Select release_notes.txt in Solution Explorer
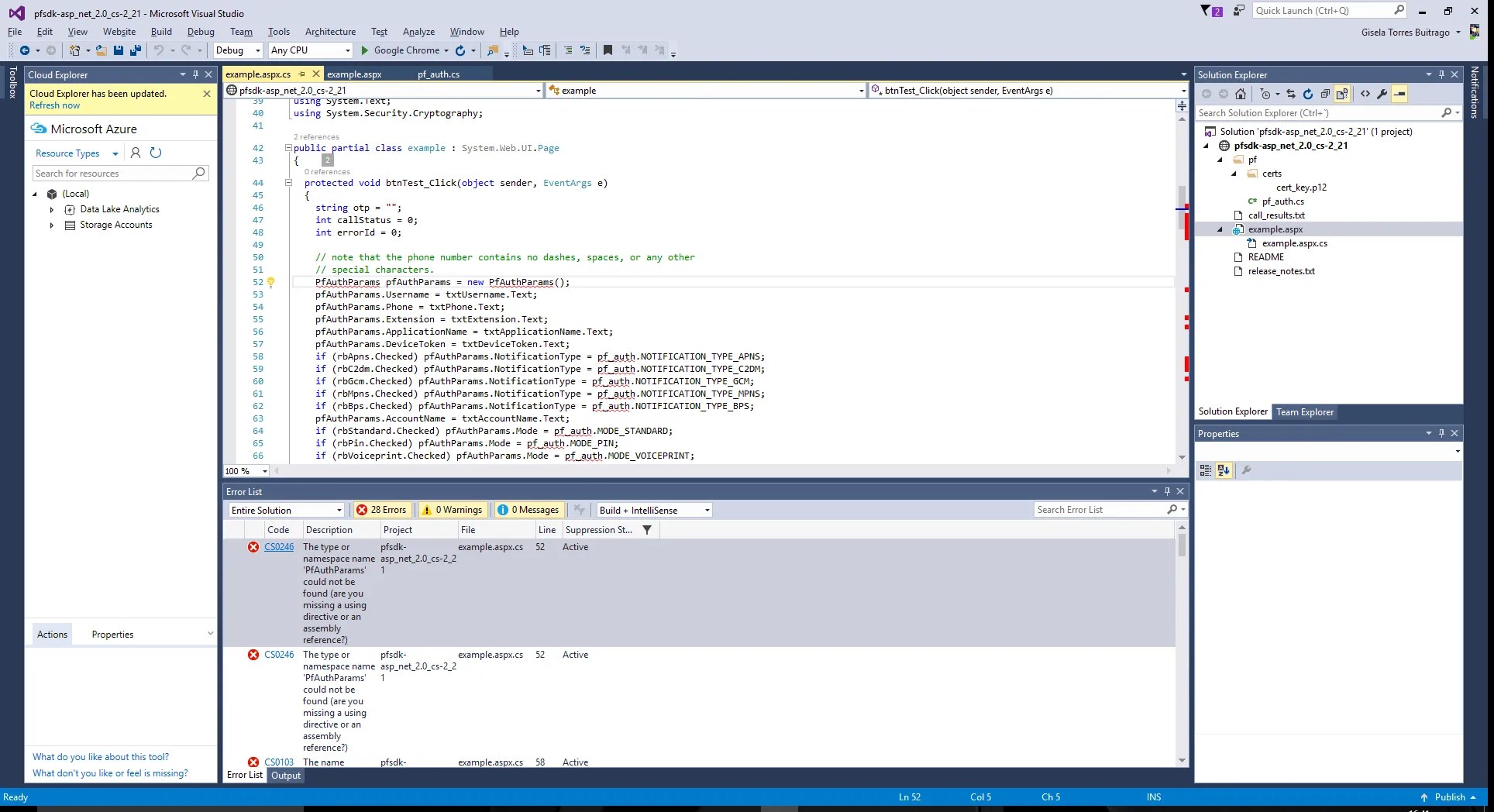Viewport: 1494px width, 812px height. click(x=1281, y=271)
